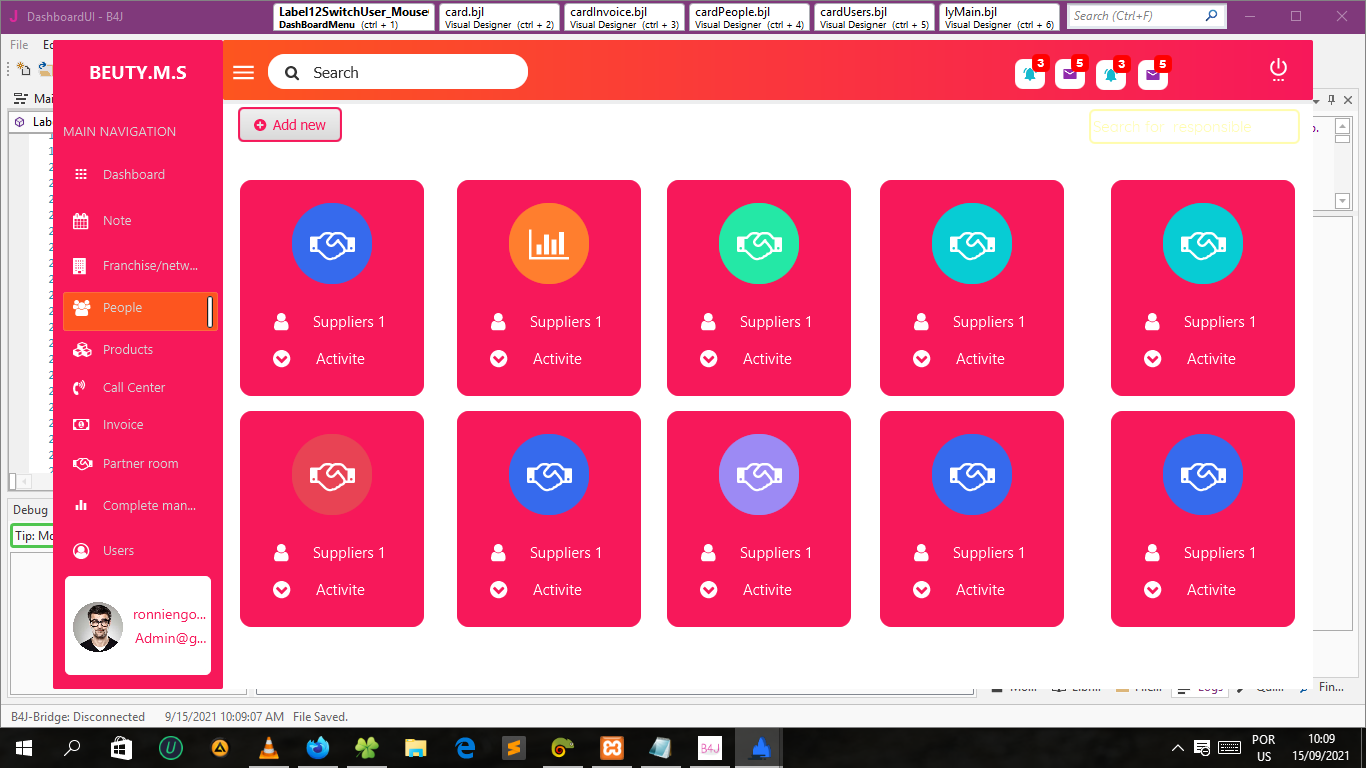Open Windows taskbar search
1366x768 pixels.
point(72,747)
